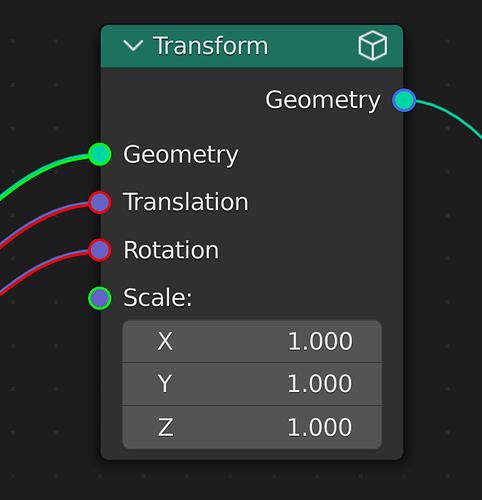Select the Scale X value field

(252, 342)
